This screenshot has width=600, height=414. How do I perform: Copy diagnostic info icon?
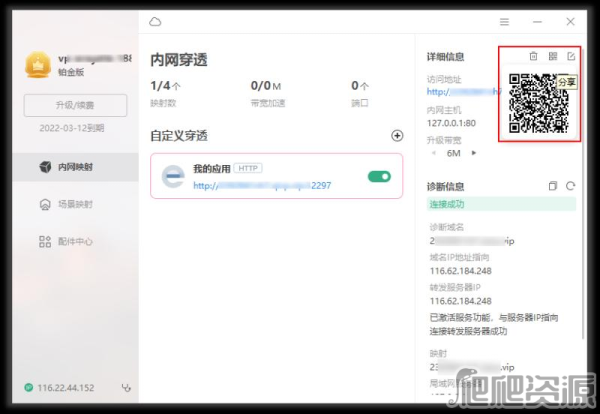point(553,186)
